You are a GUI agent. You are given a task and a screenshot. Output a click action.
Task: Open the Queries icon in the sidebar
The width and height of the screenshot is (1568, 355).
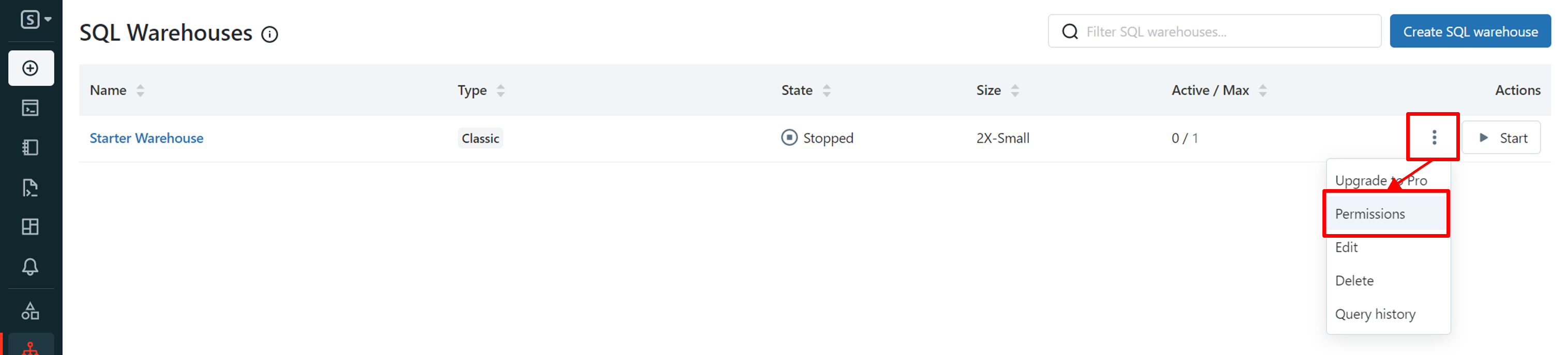(31, 188)
